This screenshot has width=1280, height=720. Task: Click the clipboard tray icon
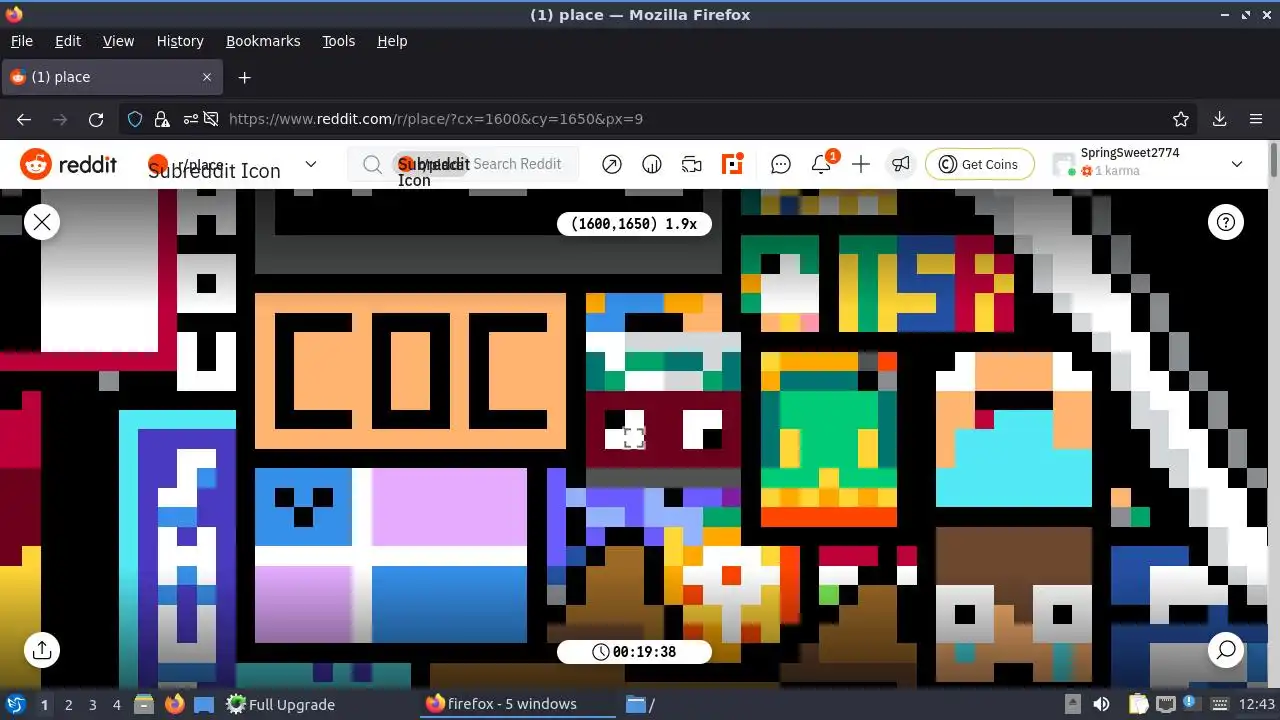coord(1137,704)
